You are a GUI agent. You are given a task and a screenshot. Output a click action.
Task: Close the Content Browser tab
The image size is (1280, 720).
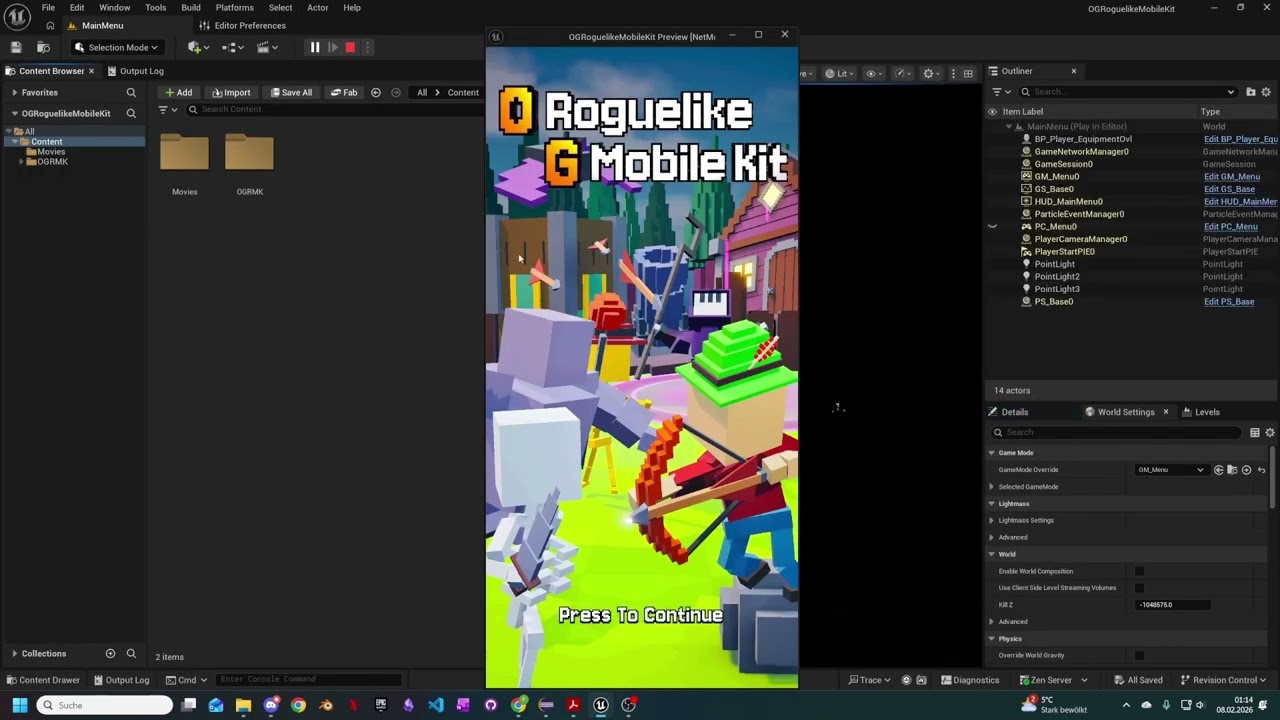coord(91,71)
